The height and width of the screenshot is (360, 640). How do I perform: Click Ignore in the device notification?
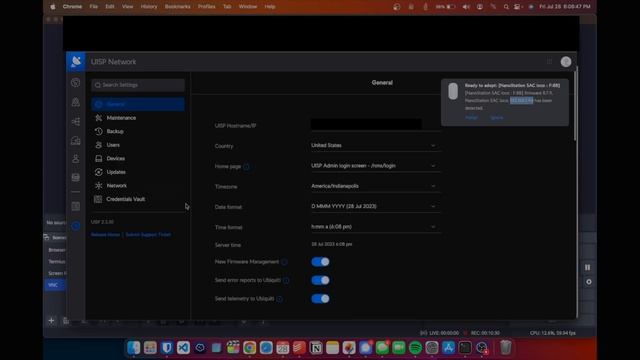pyautogui.click(x=497, y=118)
